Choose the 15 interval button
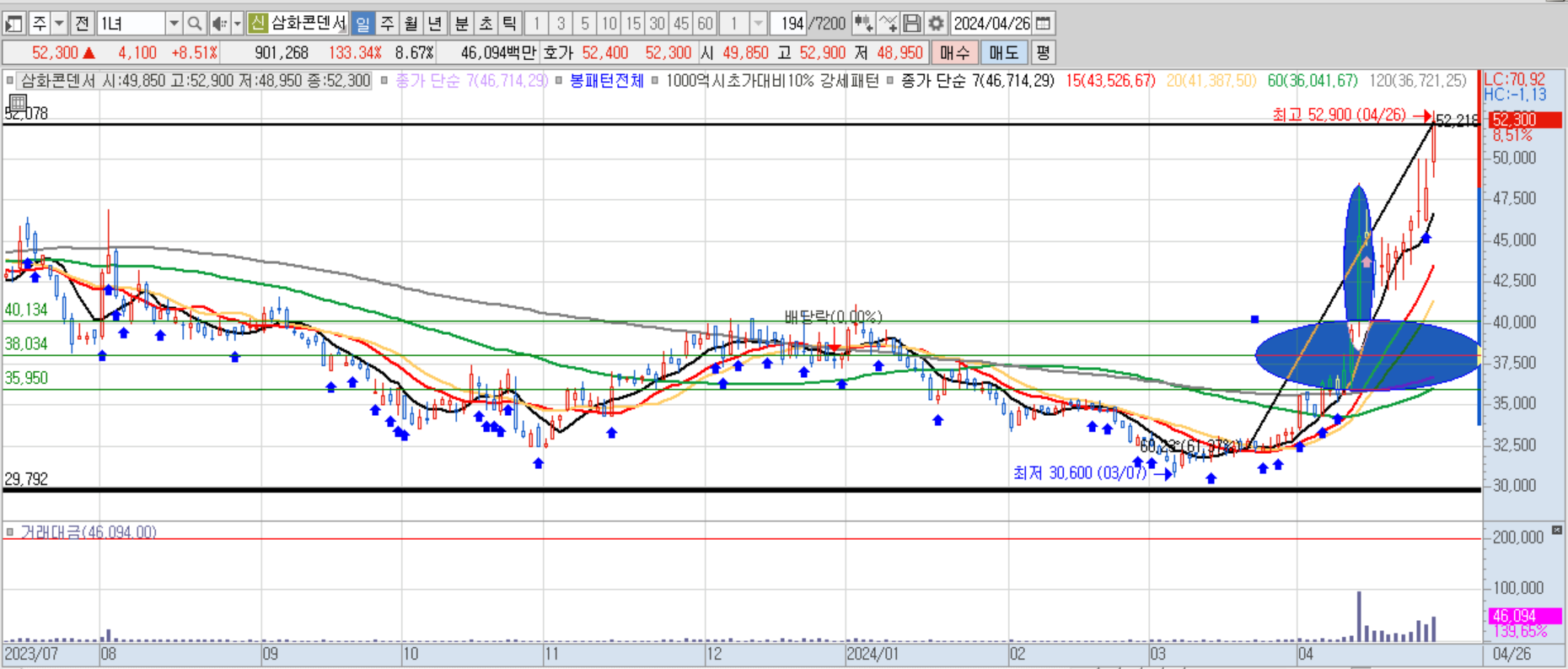The image size is (1568, 669). point(633,24)
